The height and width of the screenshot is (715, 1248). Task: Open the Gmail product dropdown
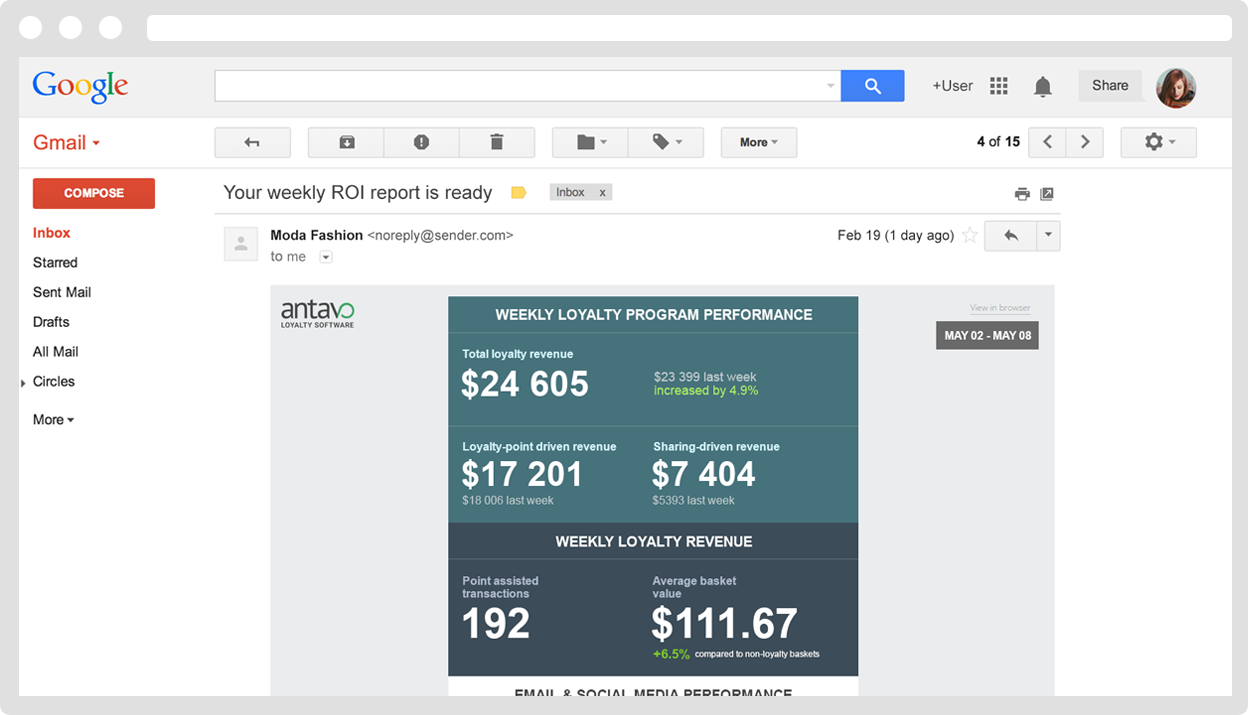pyautogui.click(x=66, y=143)
